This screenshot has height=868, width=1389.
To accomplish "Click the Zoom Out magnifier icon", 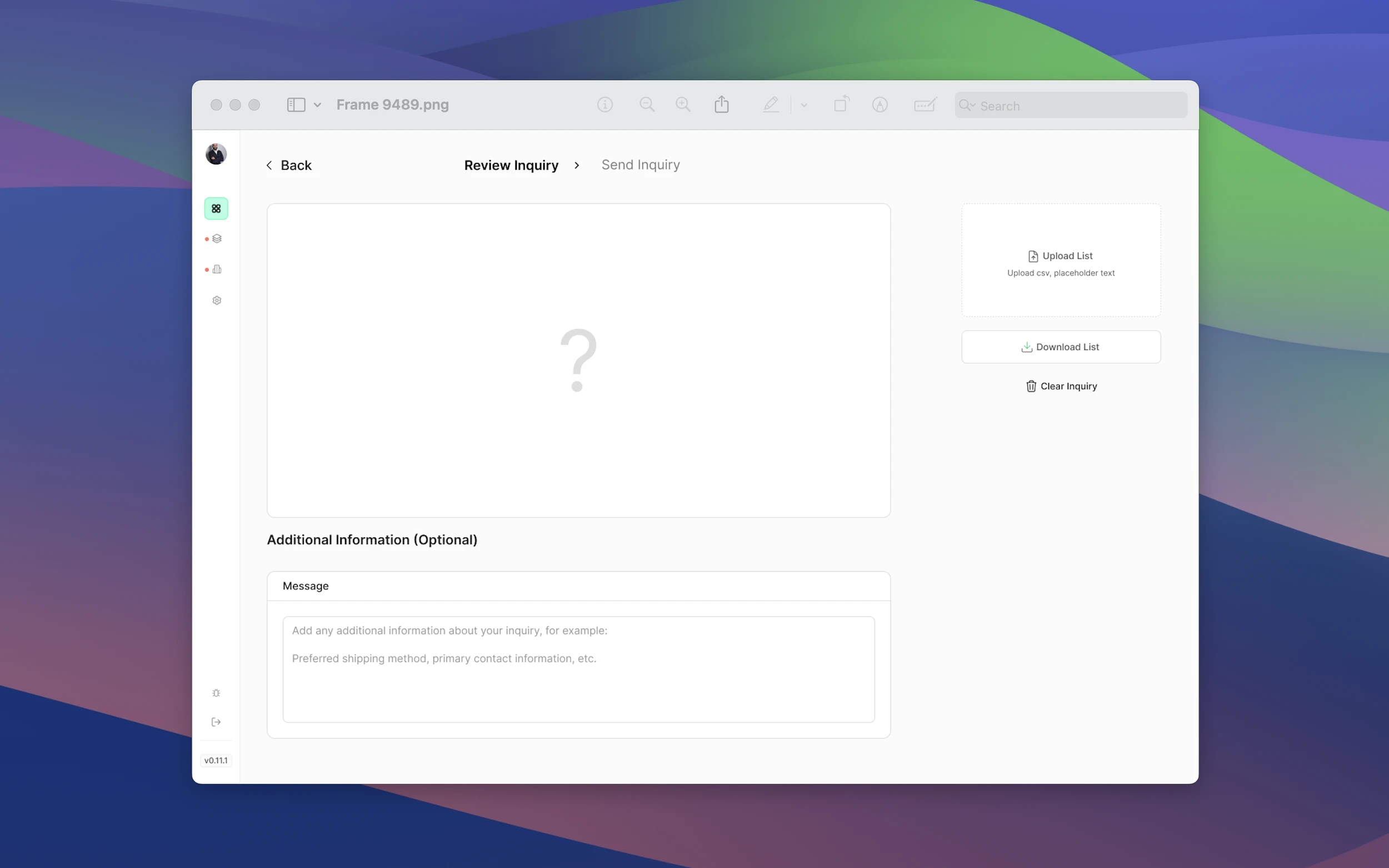I will click(647, 104).
